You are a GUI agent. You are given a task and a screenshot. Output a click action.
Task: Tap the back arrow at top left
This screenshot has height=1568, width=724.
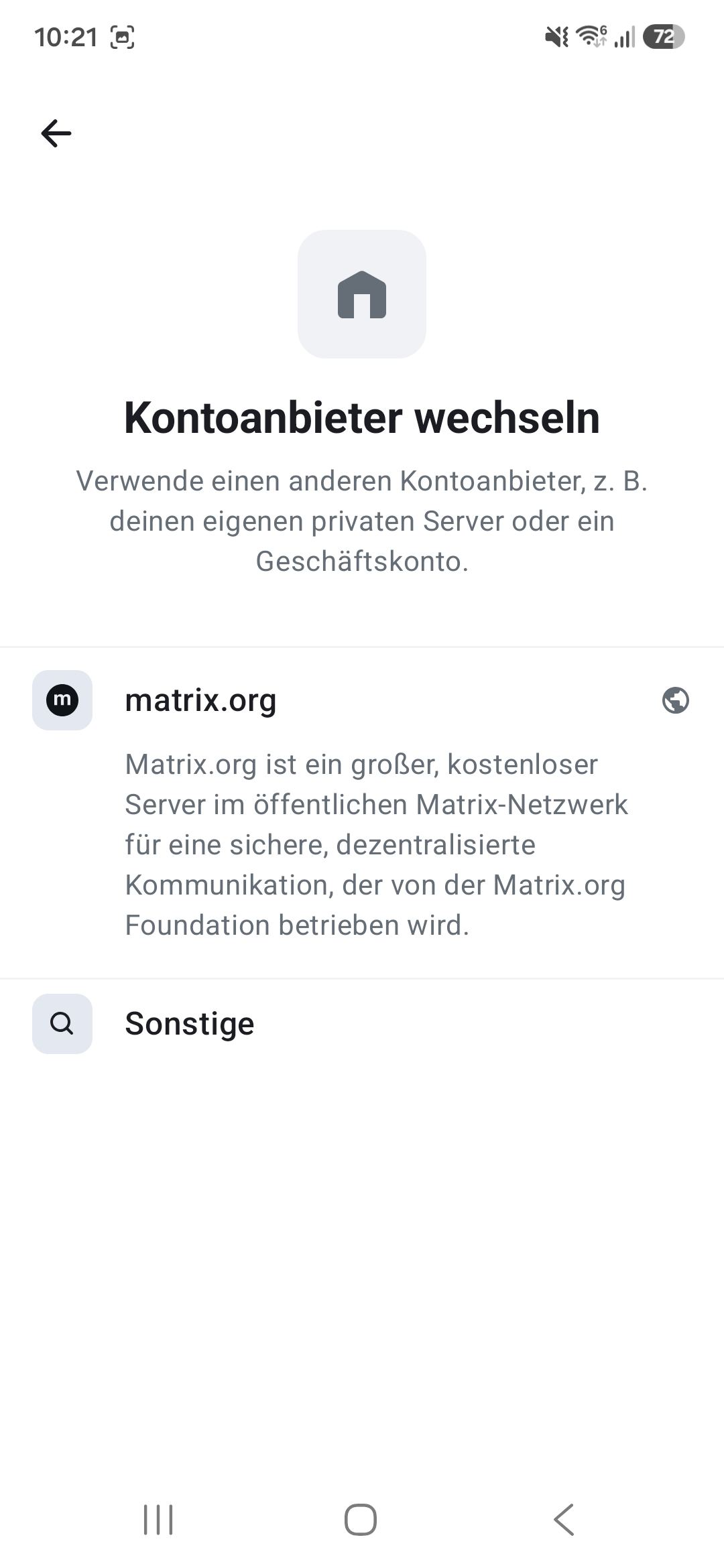point(56,133)
